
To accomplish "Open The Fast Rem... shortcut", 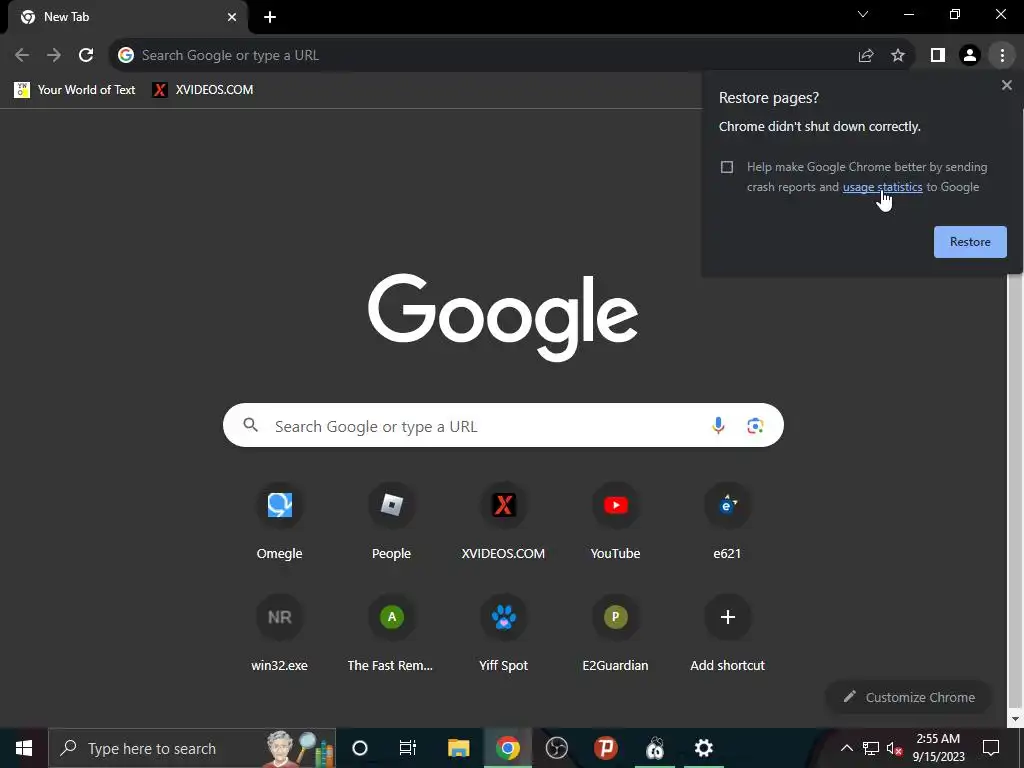I will (391, 634).
